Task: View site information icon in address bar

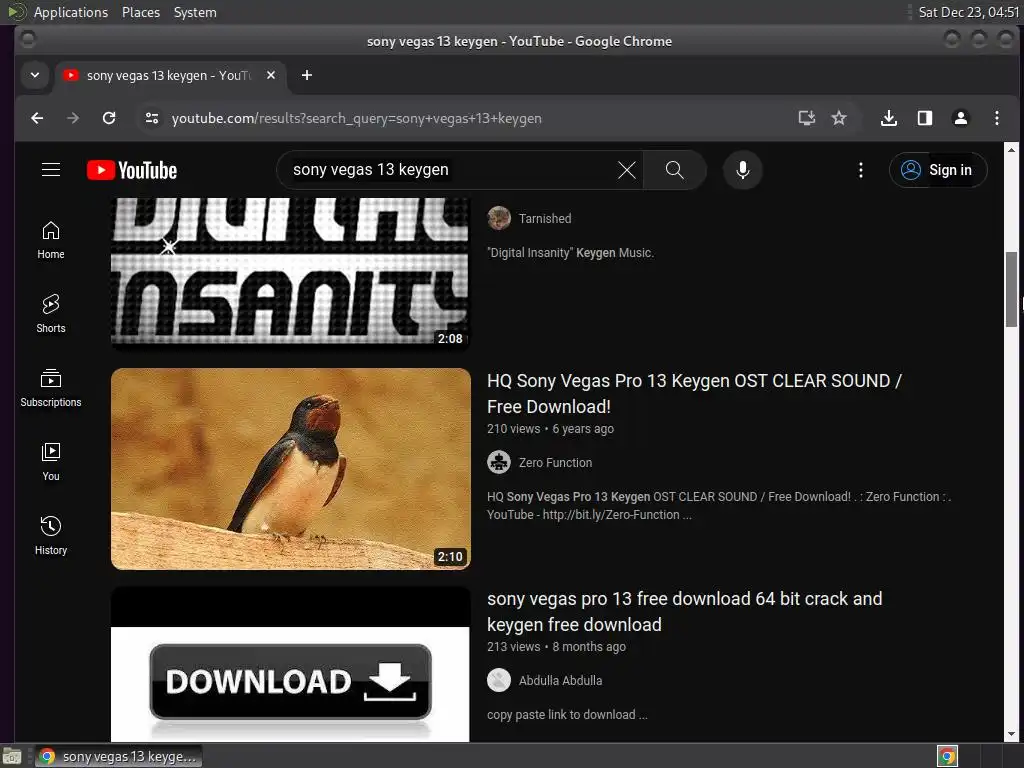Action: pyautogui.click(x=152, y=118)
